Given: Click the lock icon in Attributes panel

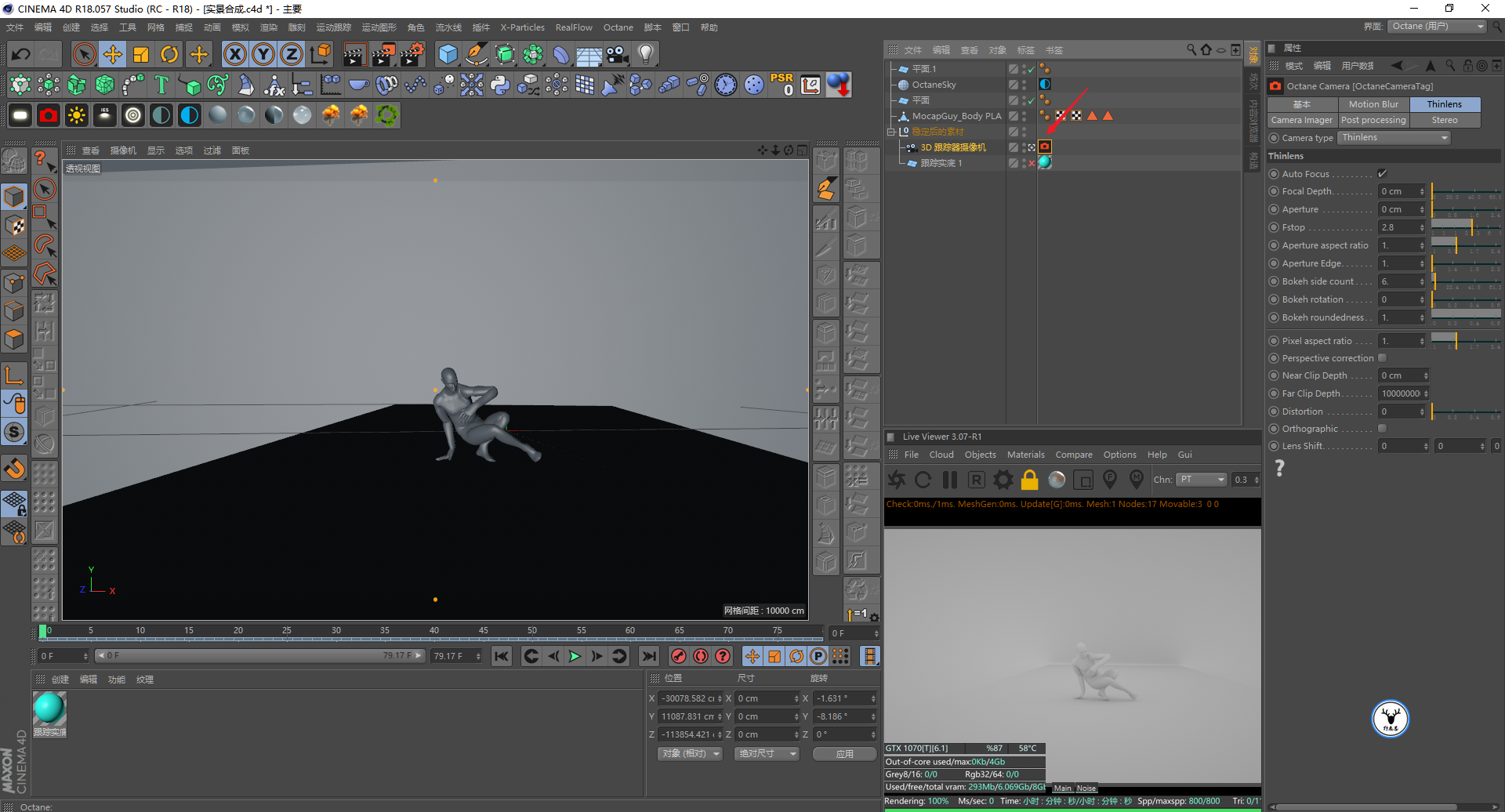Looking at the screenshot, I should click(1467, 66).
